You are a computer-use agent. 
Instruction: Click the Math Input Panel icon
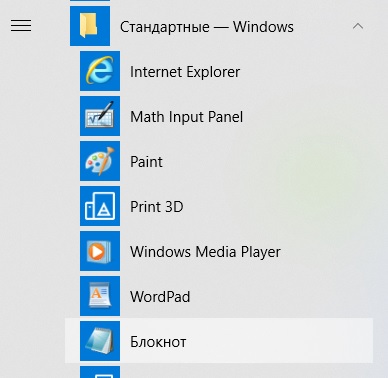(x=100, y=116)
